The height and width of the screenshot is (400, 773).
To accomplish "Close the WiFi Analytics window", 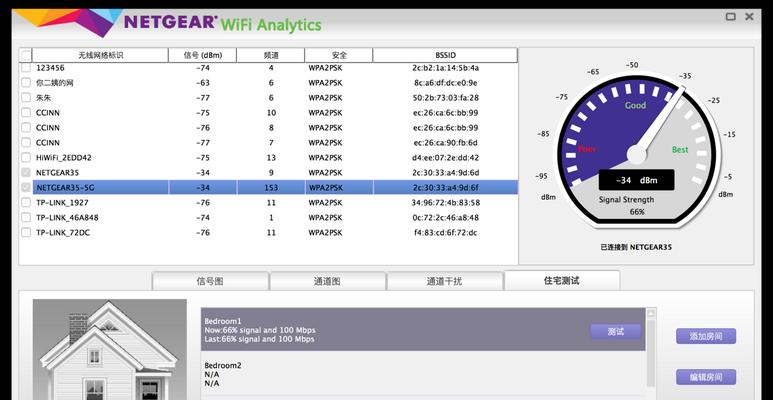I will (749, 17).
